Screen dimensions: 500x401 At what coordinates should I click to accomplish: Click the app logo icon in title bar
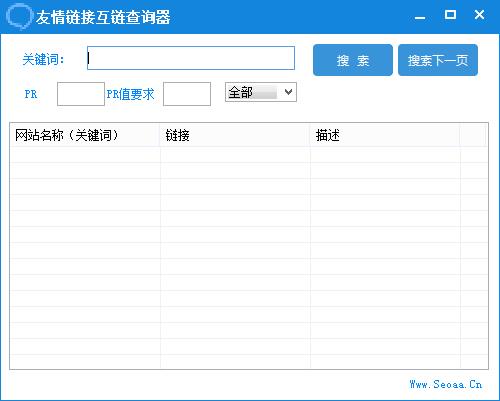[19, 16]
